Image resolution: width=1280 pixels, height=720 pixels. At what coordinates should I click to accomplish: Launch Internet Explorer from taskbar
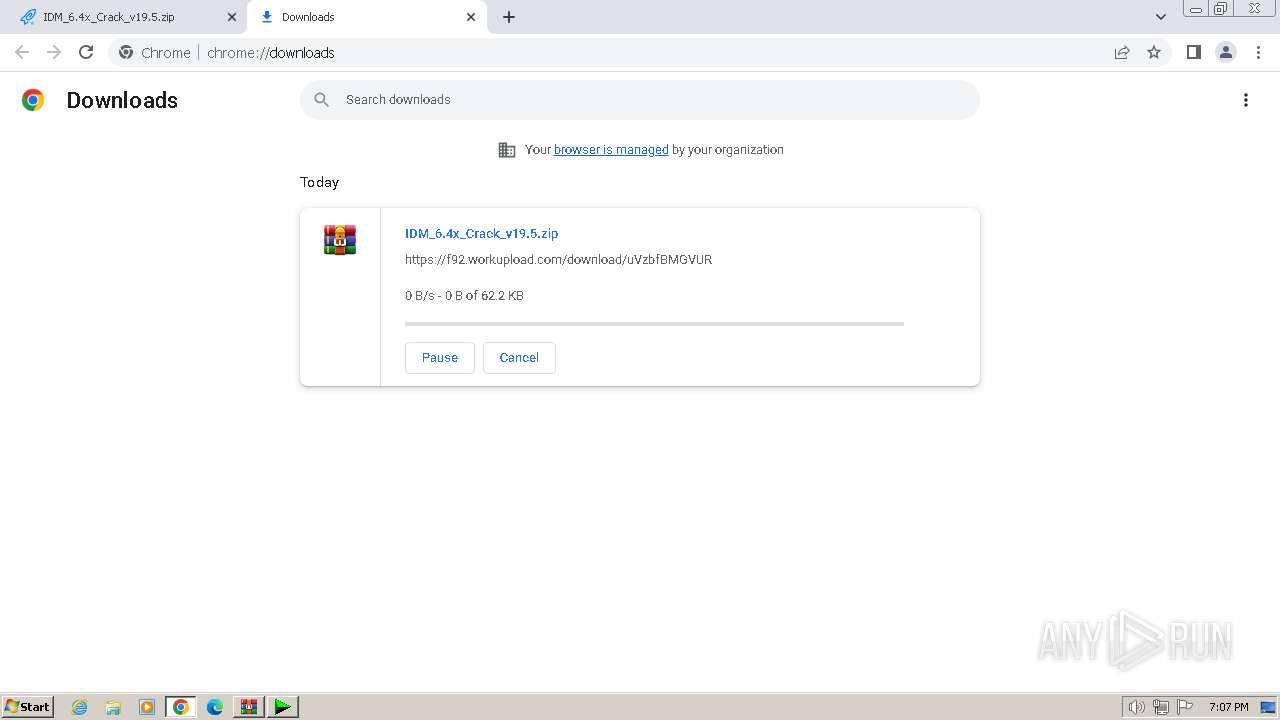(x=80, y=707)
